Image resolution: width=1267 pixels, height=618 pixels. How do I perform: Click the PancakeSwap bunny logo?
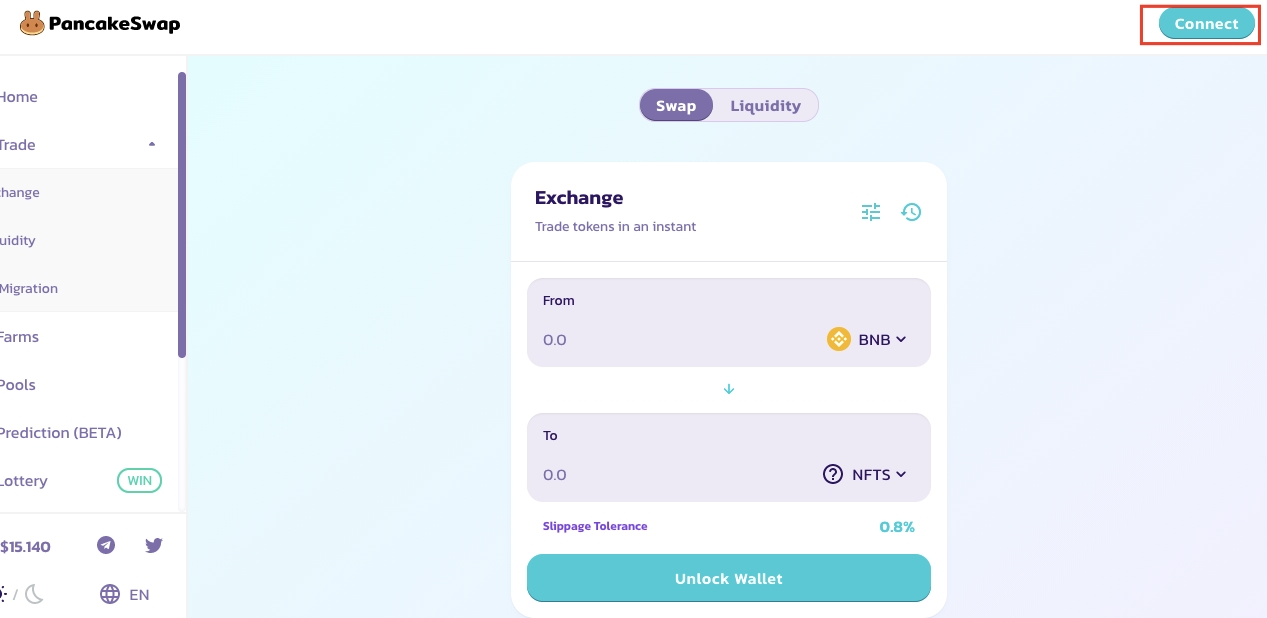[x=32, y=23]
